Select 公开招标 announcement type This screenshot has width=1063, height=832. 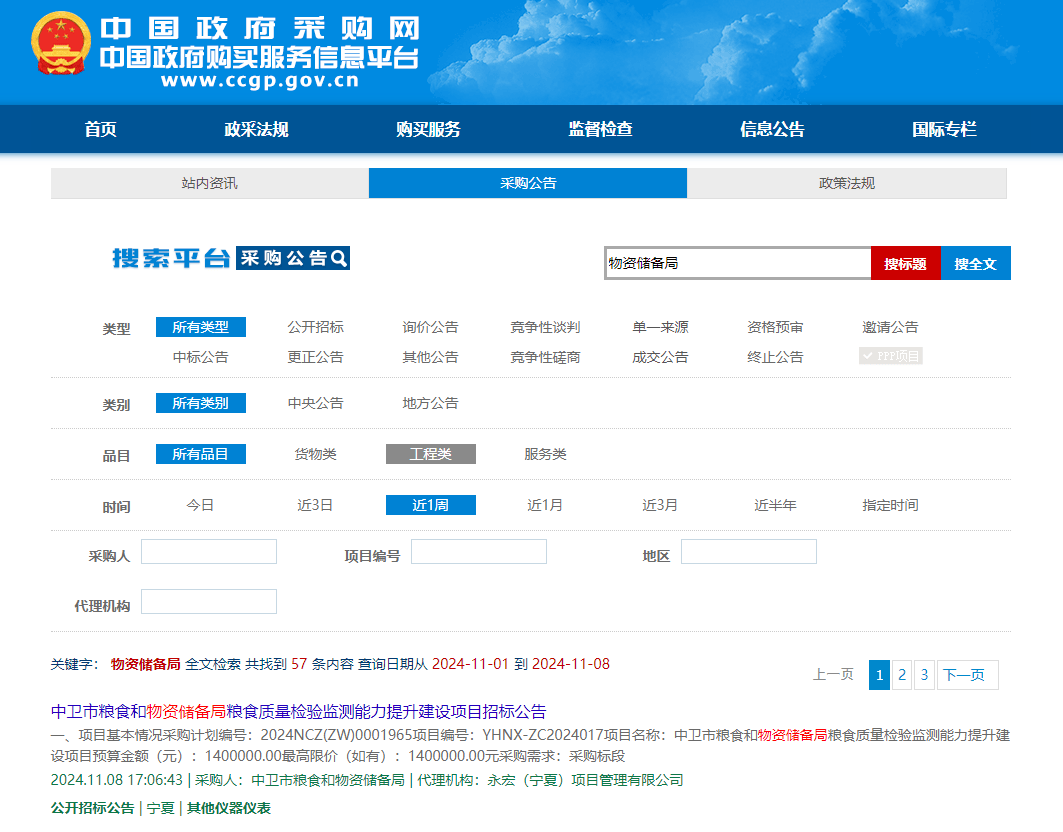pyautogui.click(x=315, y=327)
